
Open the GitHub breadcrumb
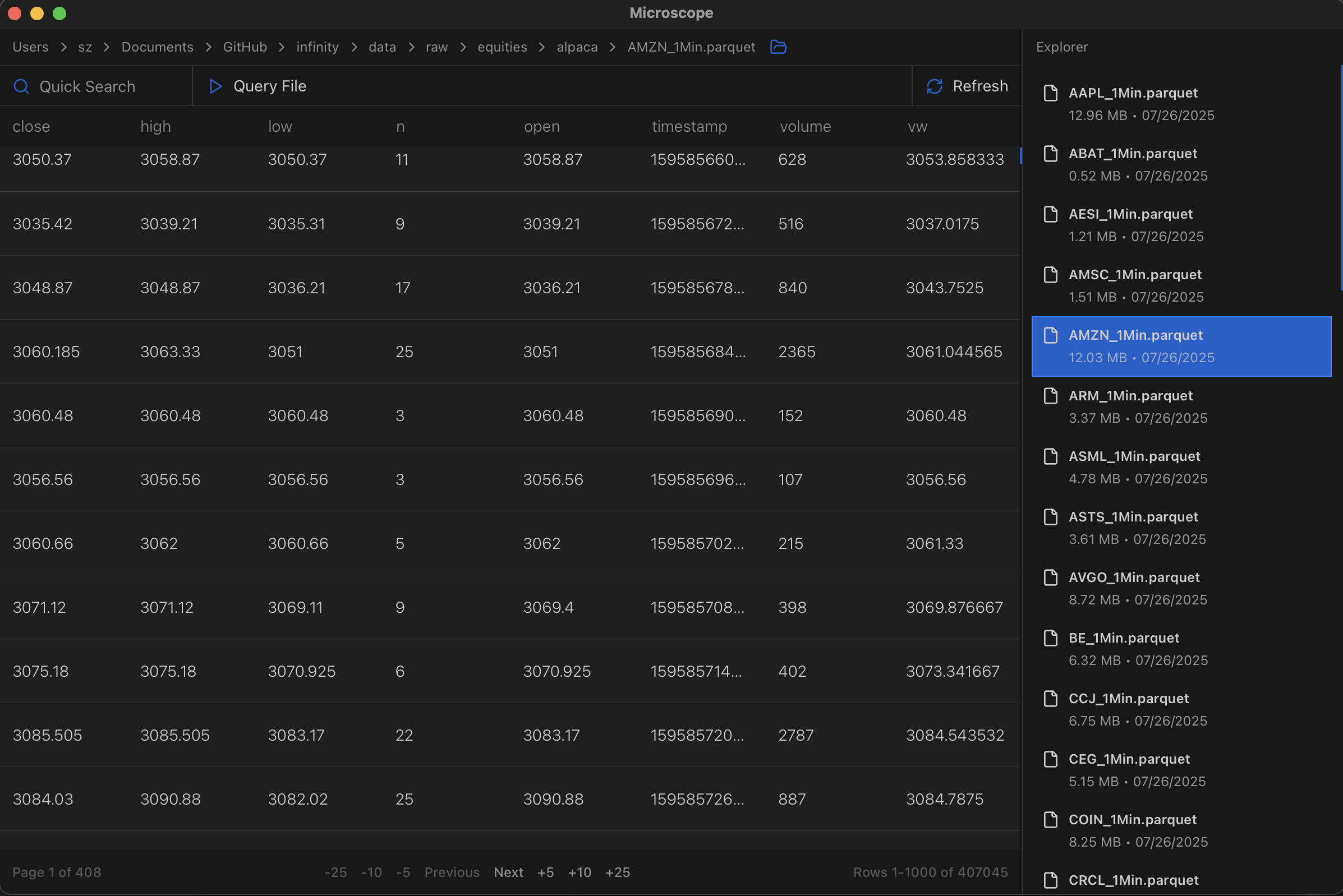245,47
